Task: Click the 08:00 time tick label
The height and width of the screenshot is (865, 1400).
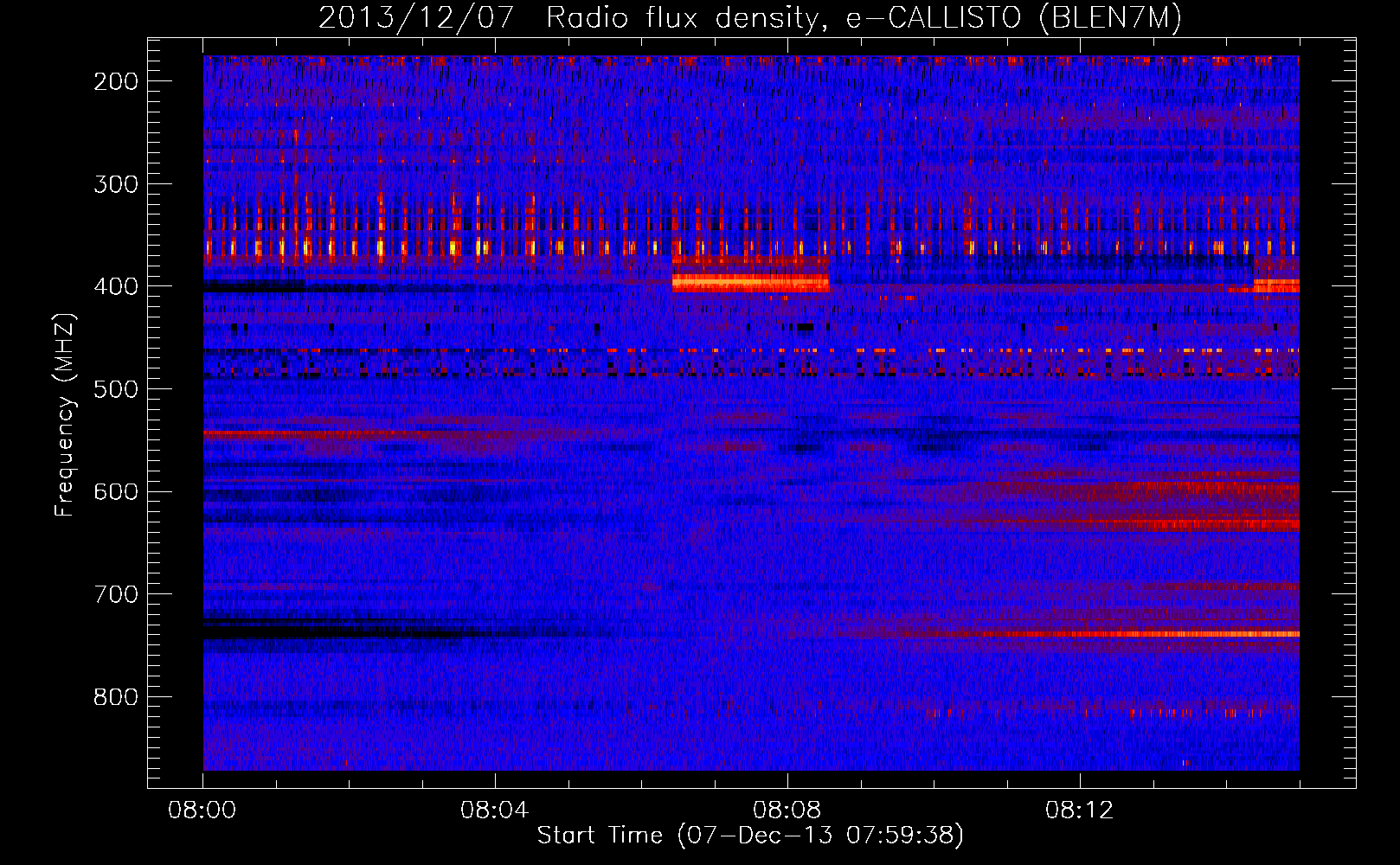Action: click(x=202, y=811)
